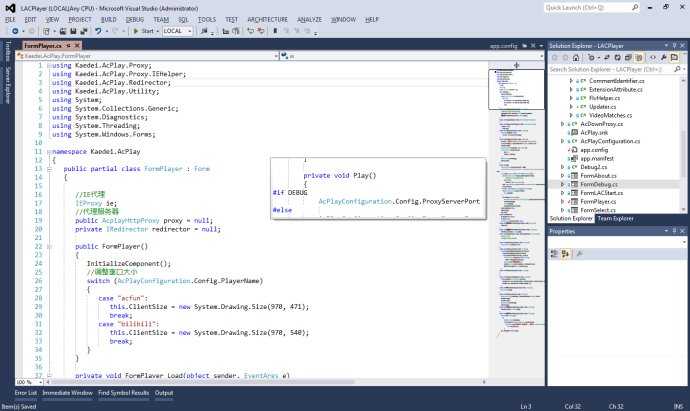Screen dimensions: 690x411
Task: Click the editor horizontal scrollbar thumb
Action: click(202, 382)
